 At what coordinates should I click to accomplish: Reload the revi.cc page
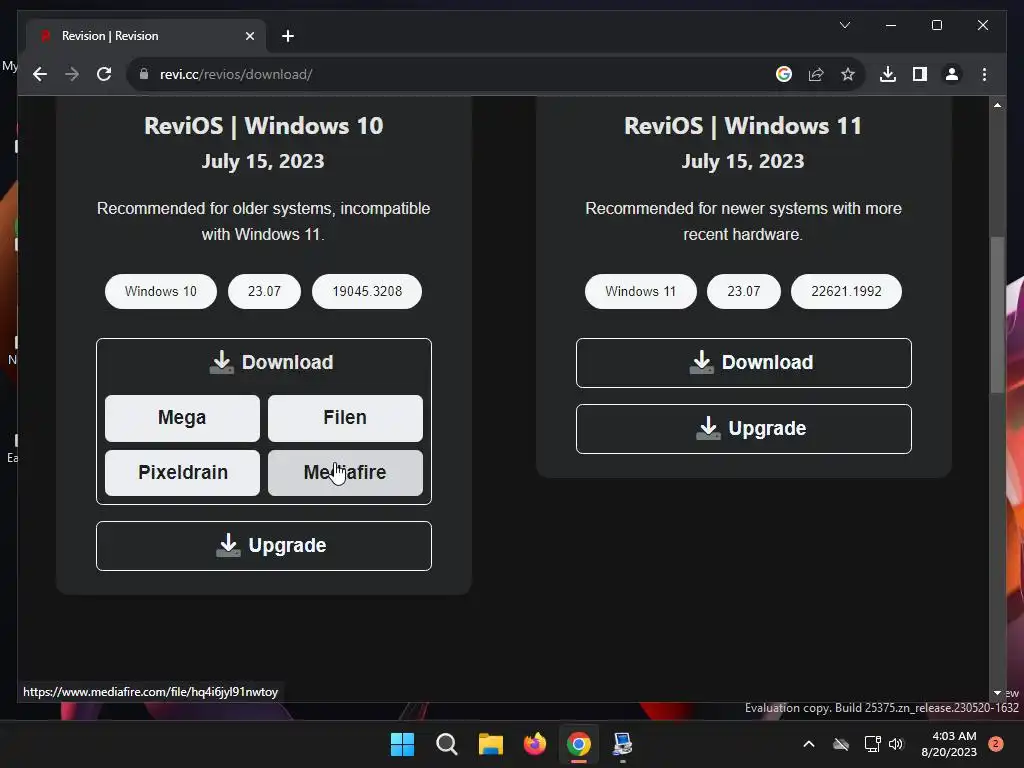104,74
